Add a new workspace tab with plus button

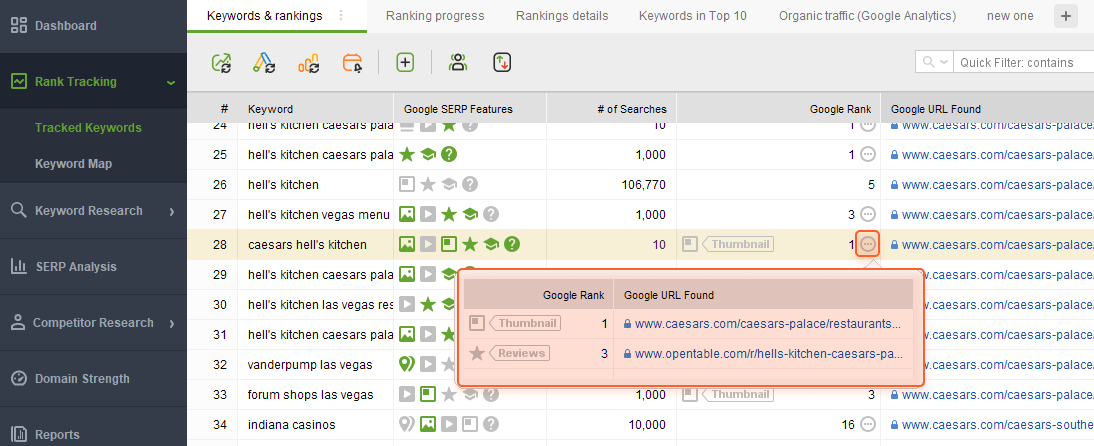[1065, 16]
